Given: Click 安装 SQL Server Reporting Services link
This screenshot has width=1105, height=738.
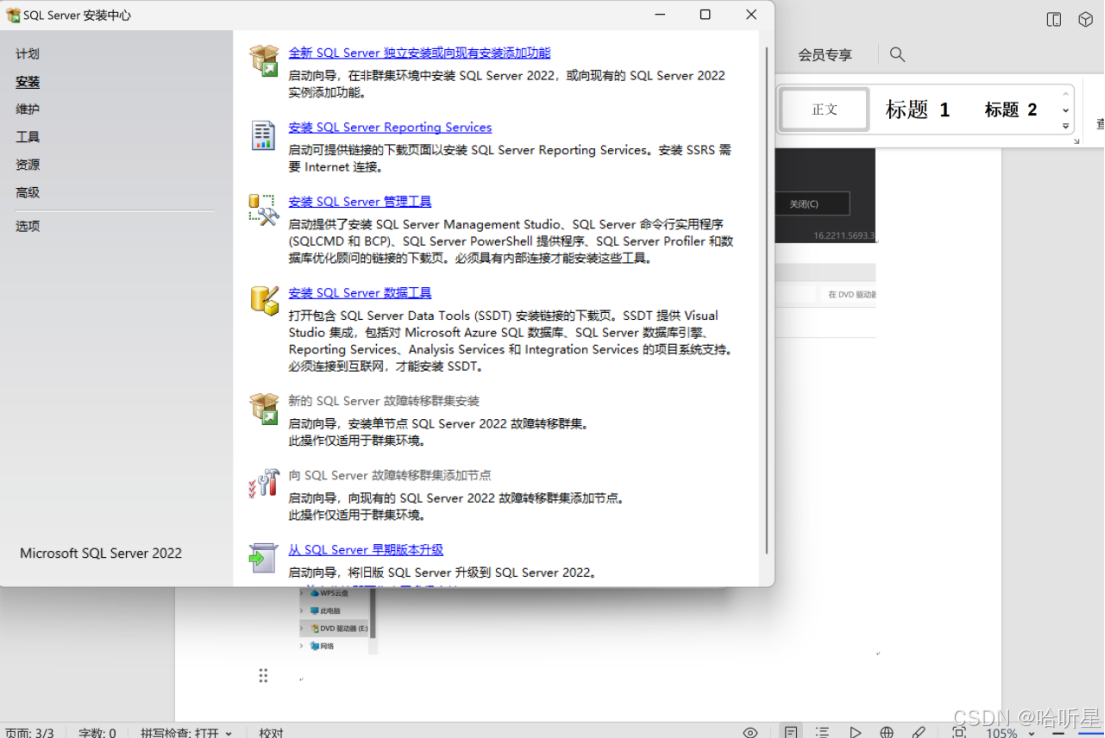Looking at the screenshot, I should pyautogui.click(x=390, y=128).
